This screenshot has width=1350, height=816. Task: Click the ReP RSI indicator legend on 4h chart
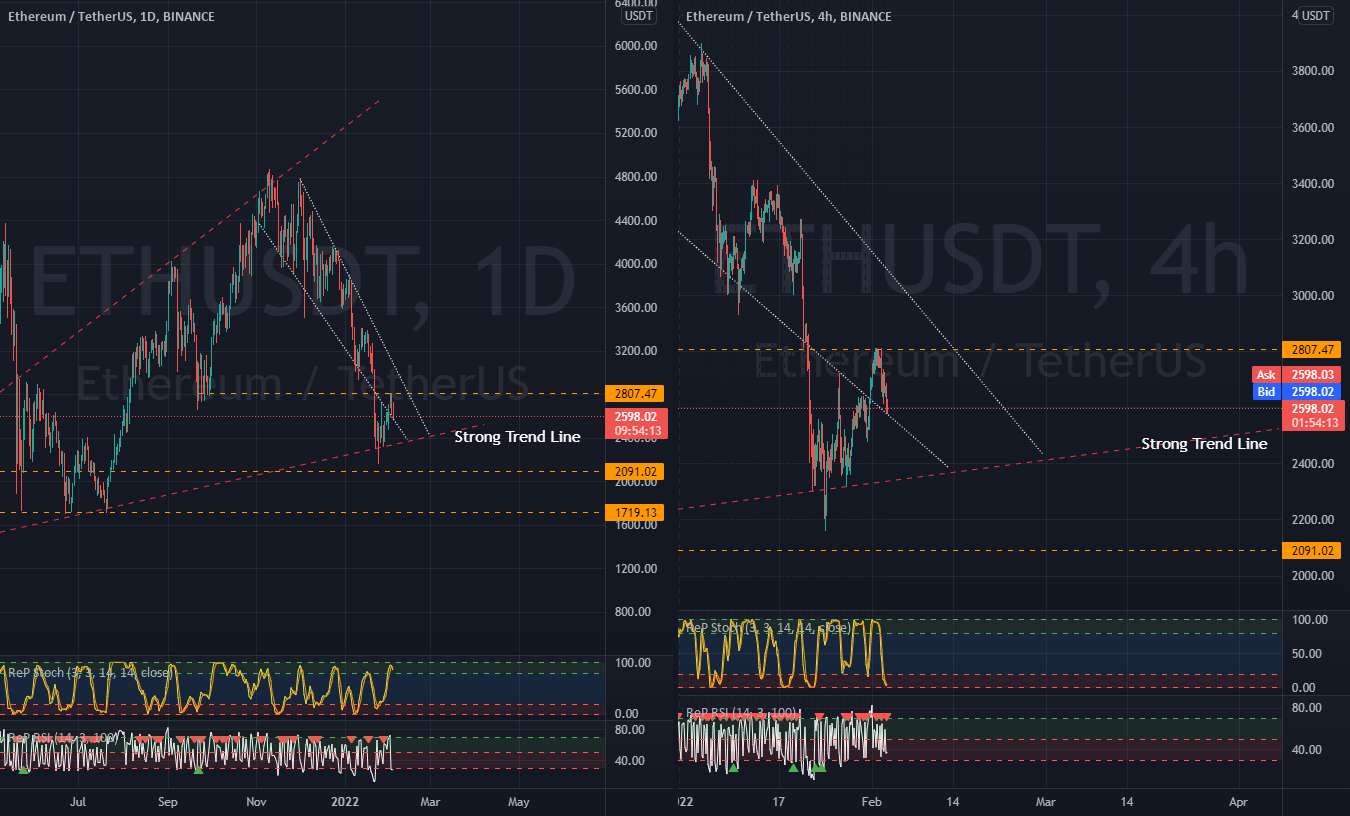pos(741,713)
